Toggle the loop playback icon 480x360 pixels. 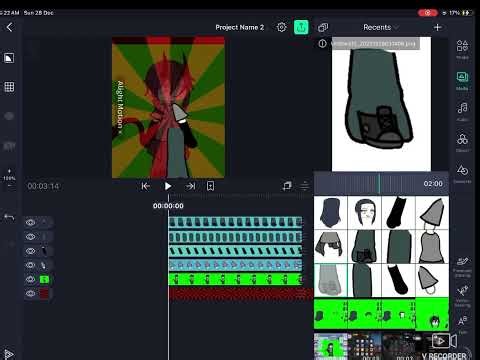point(287,186)
